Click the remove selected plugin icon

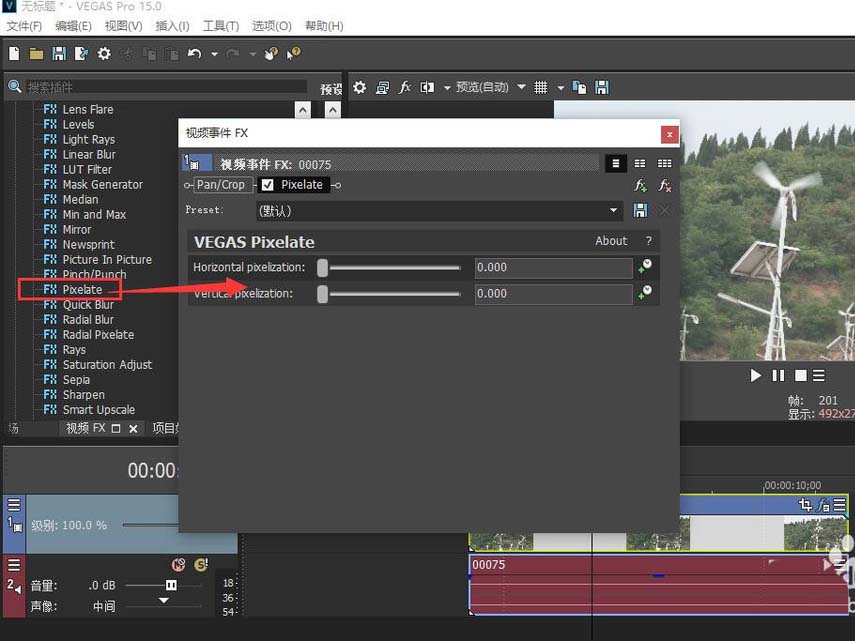click(x=665, y=186)
